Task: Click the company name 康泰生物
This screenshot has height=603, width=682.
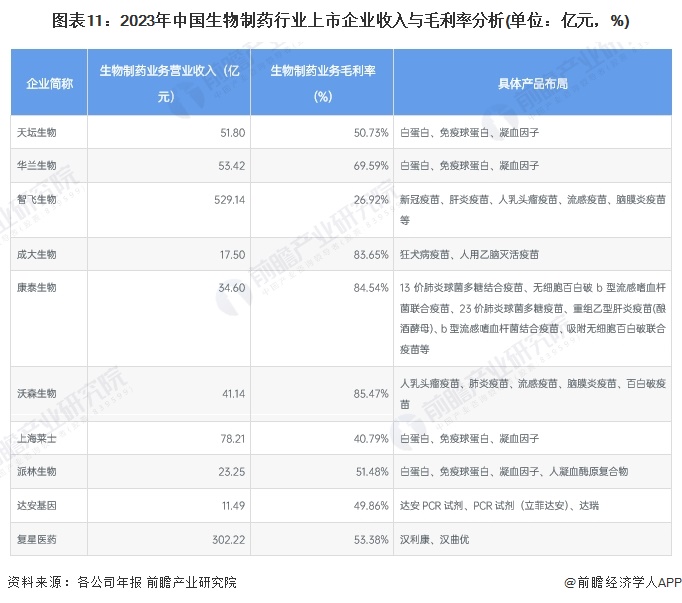Action: [37, 288]
